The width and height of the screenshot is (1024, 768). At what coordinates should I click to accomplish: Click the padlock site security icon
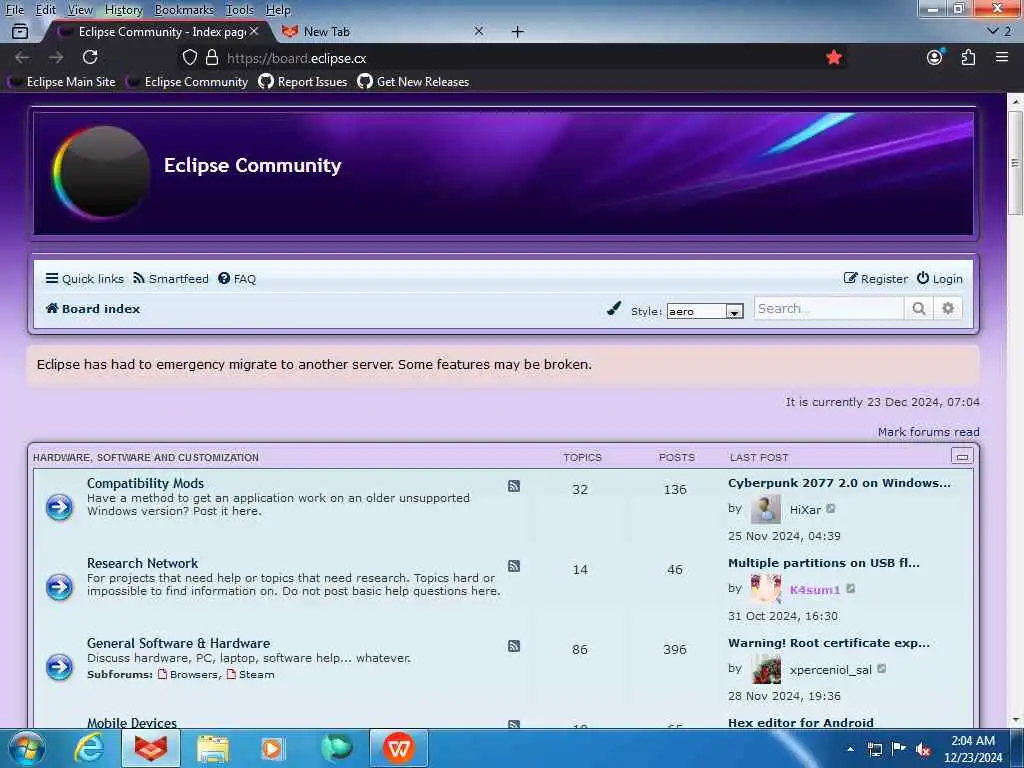[x=212, y=57]
